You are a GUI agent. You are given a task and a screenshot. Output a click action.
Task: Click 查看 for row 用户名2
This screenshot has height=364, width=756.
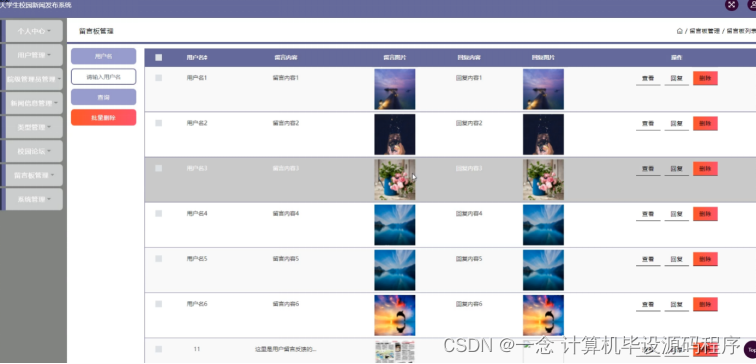pyautogui.click(x=648, y=124)
